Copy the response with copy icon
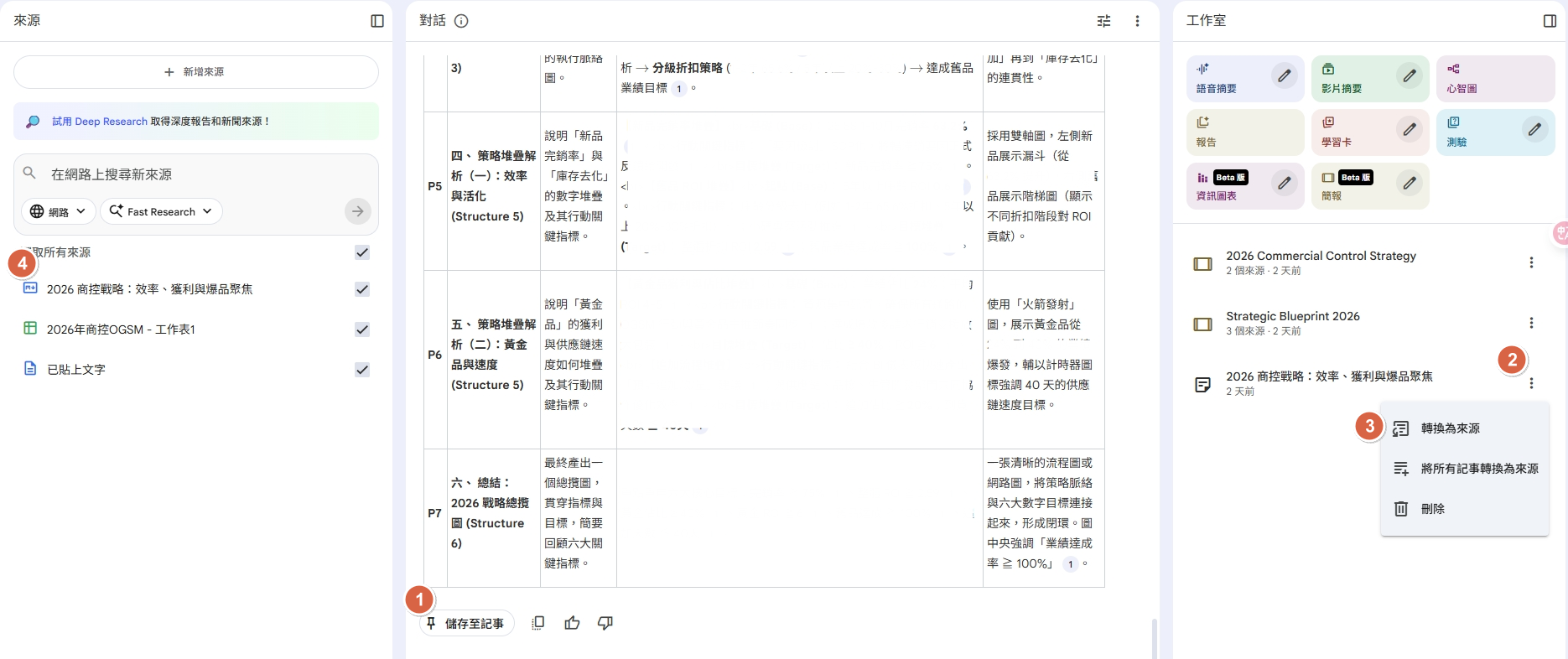 coord(538,623)
